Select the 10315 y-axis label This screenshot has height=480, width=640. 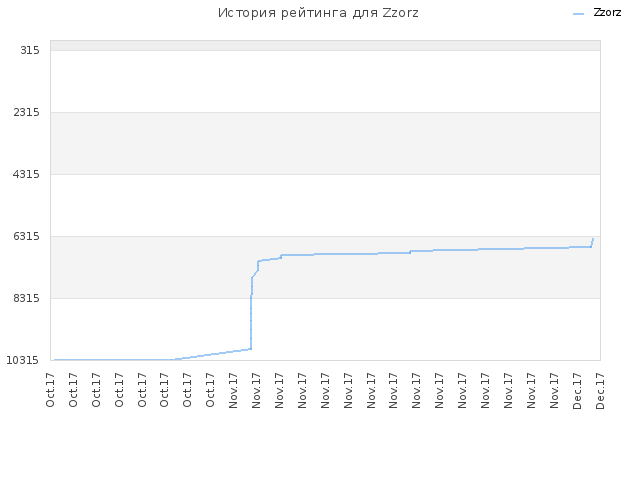click(x=23, y=360)
